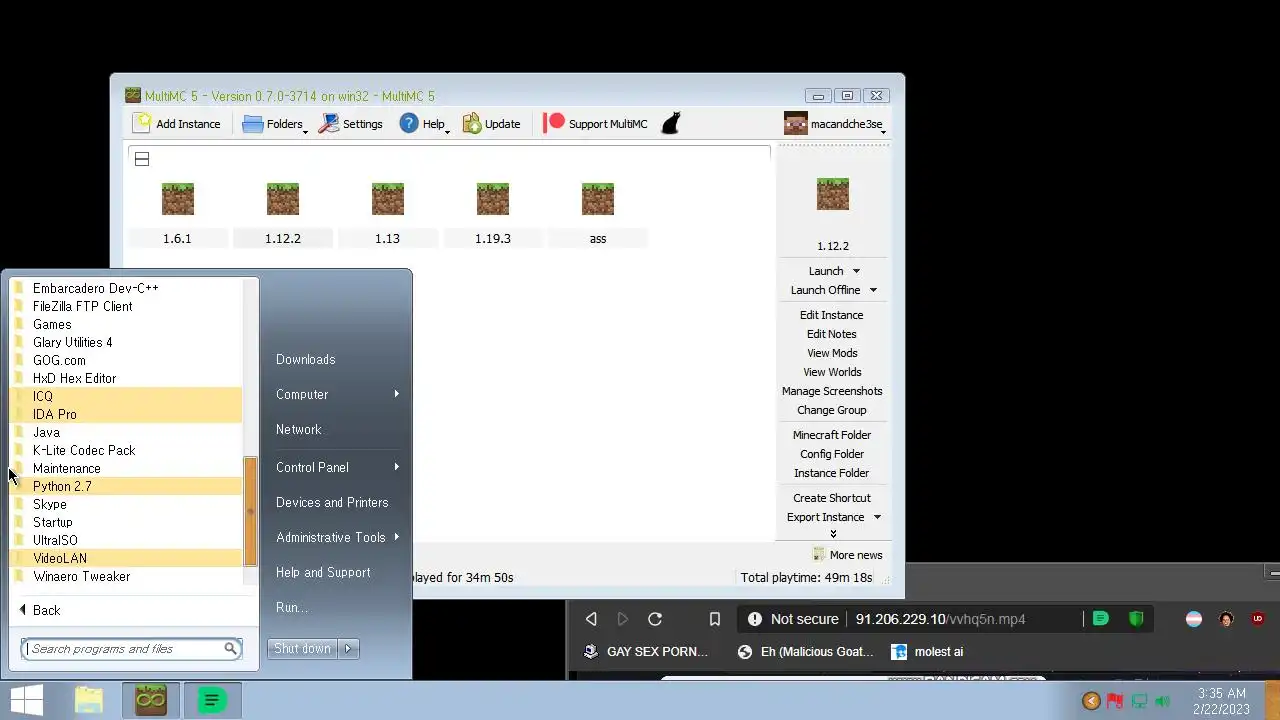
Task: Expand the Computer submenu arrow
Action: 396,394
